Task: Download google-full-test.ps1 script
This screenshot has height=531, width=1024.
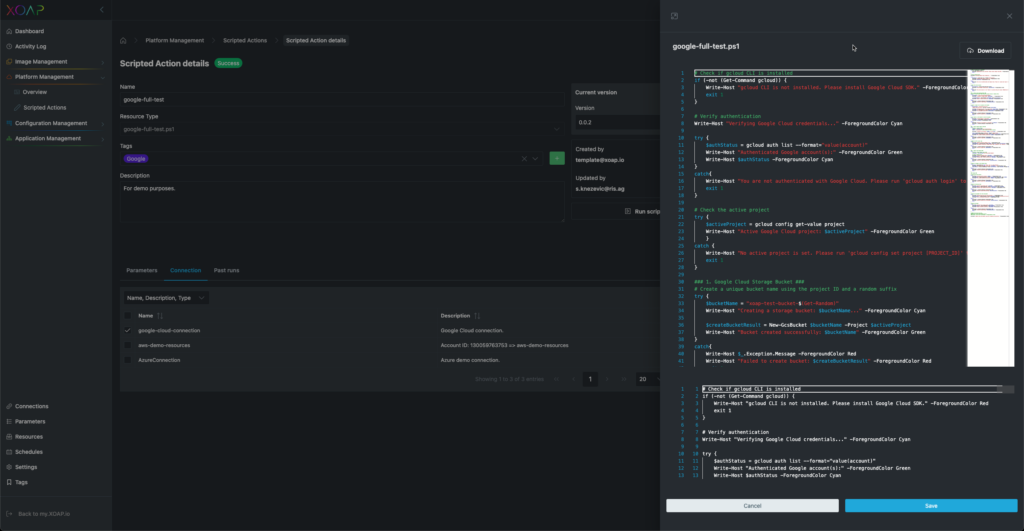Action: [985, 51]
